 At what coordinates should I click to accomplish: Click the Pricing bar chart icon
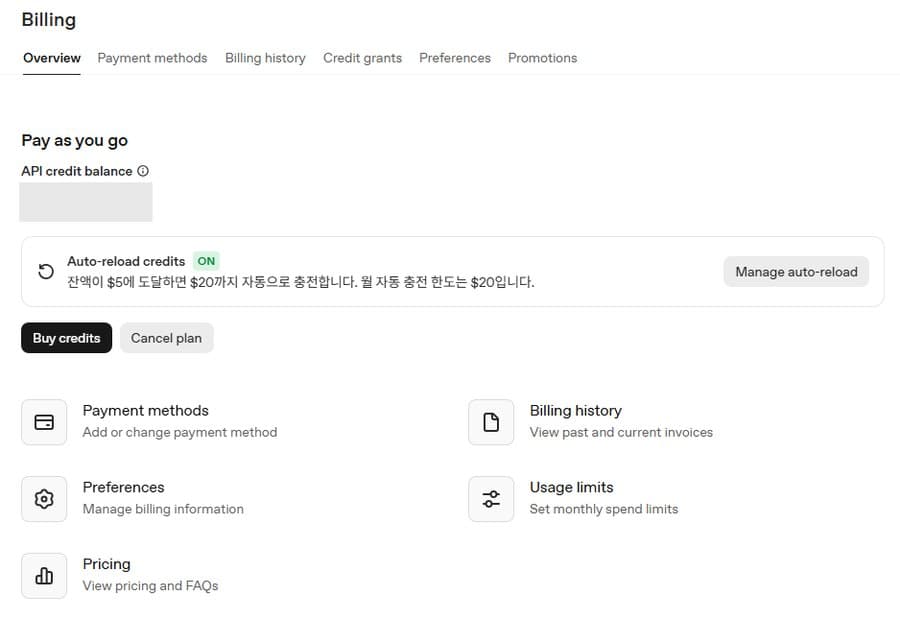pyautogui.click(x=44, y=576)
